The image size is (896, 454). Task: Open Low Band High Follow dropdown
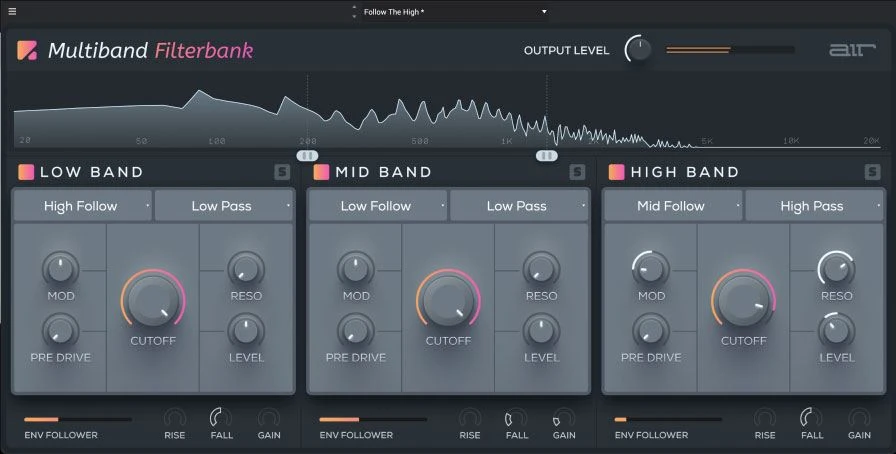pyautogui.click(x=82, y=206)
